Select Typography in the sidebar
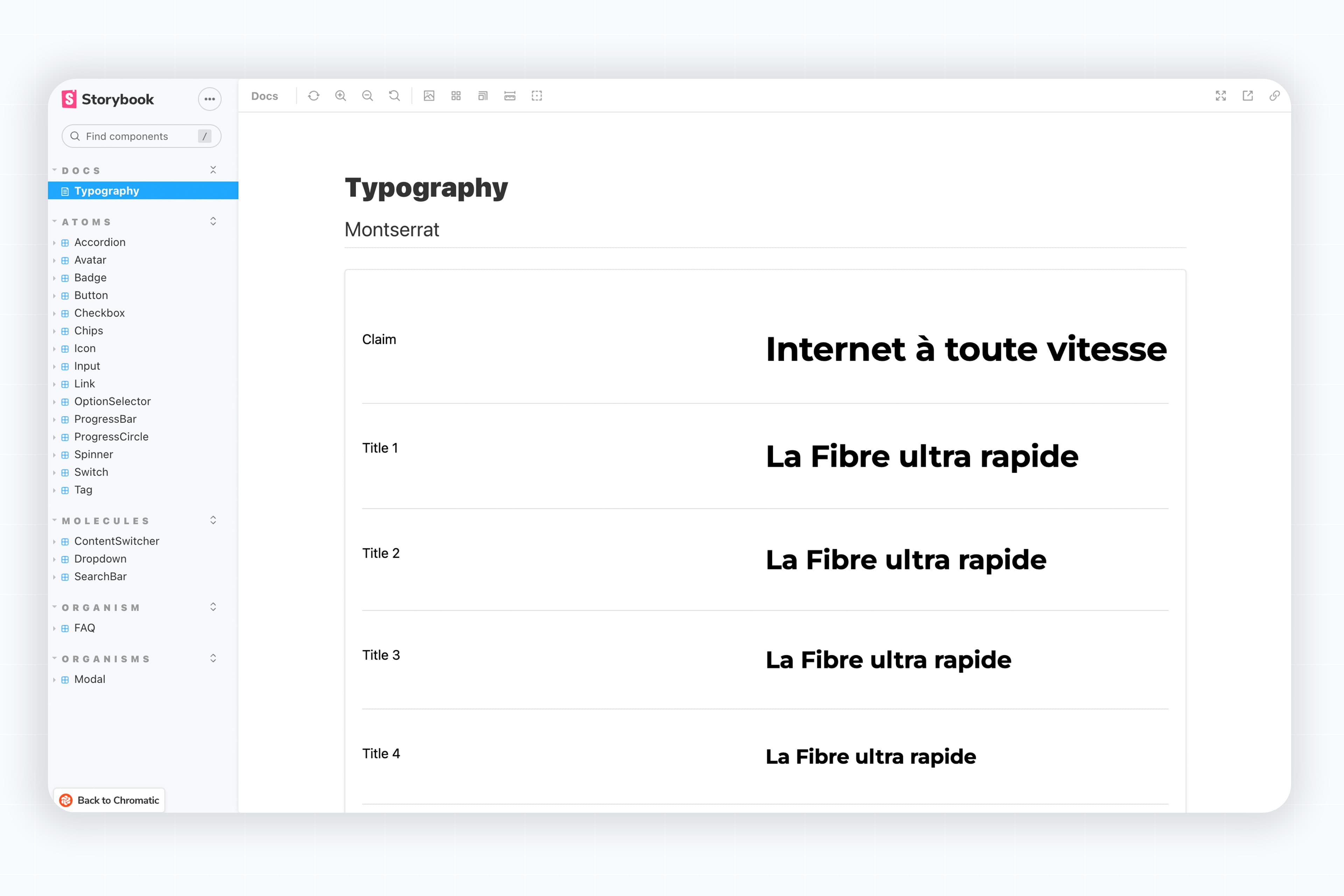Viewport: 1344px width, 896px height. (107, 191)
